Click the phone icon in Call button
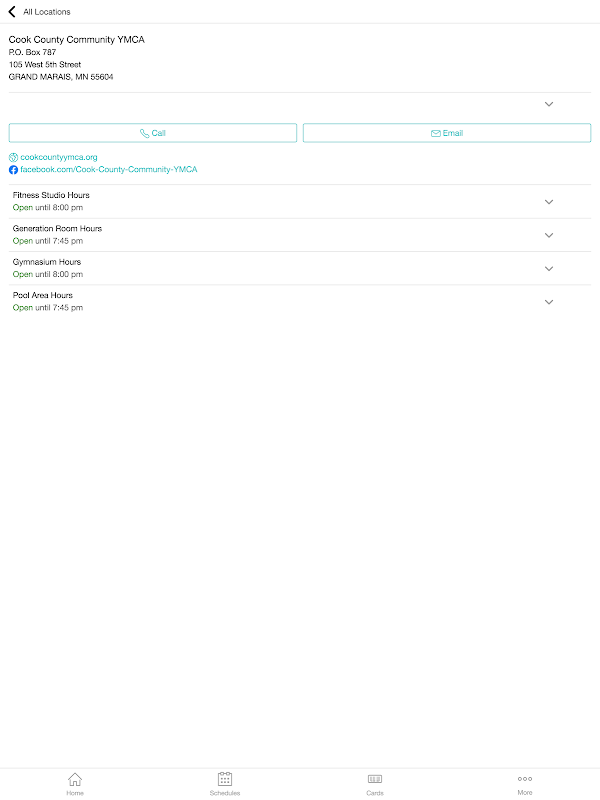600x800 pixels. (144, 133)
